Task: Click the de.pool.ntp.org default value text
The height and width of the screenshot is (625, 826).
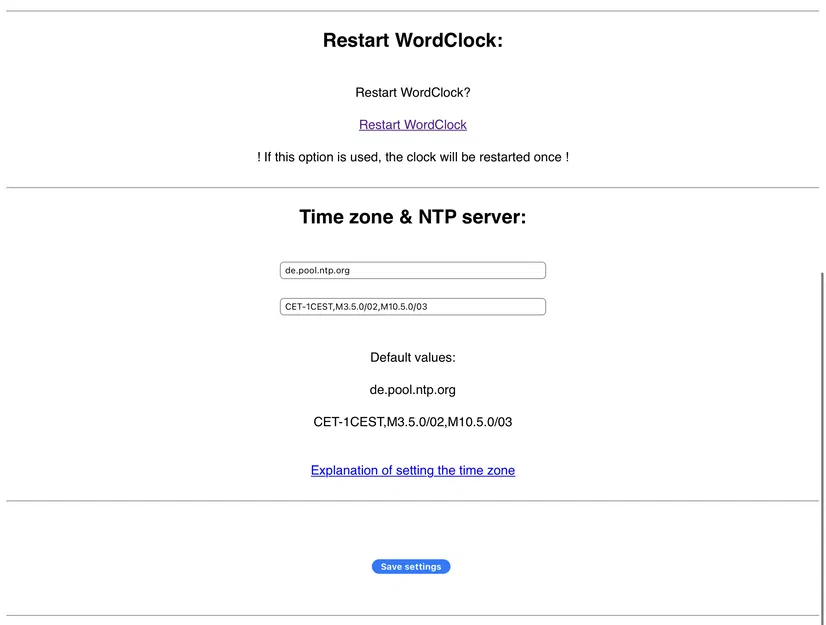Action: pyautogui.click(x=412, y=389)
